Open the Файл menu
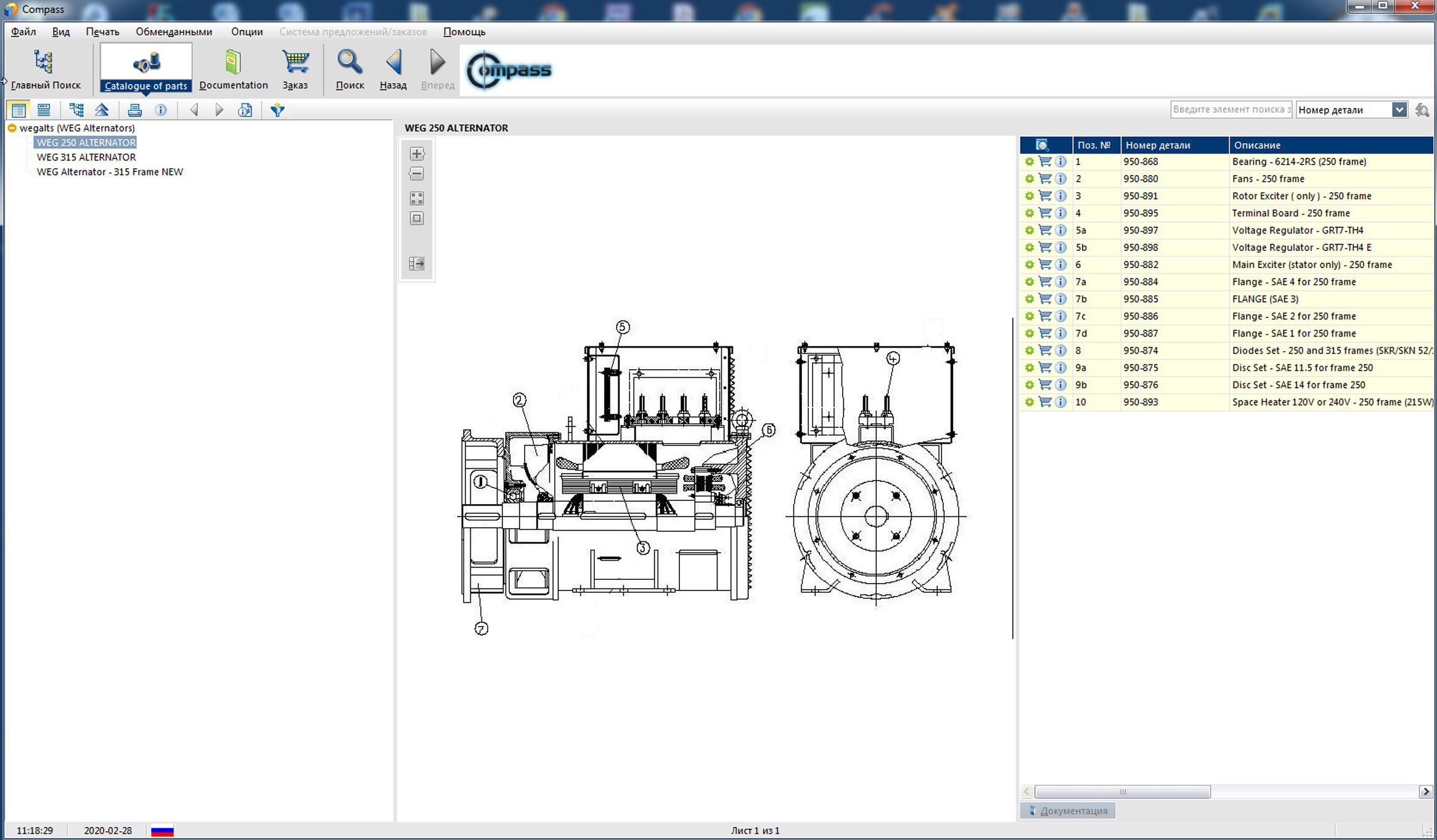The image size is (1437, 840). coord(23,31)
